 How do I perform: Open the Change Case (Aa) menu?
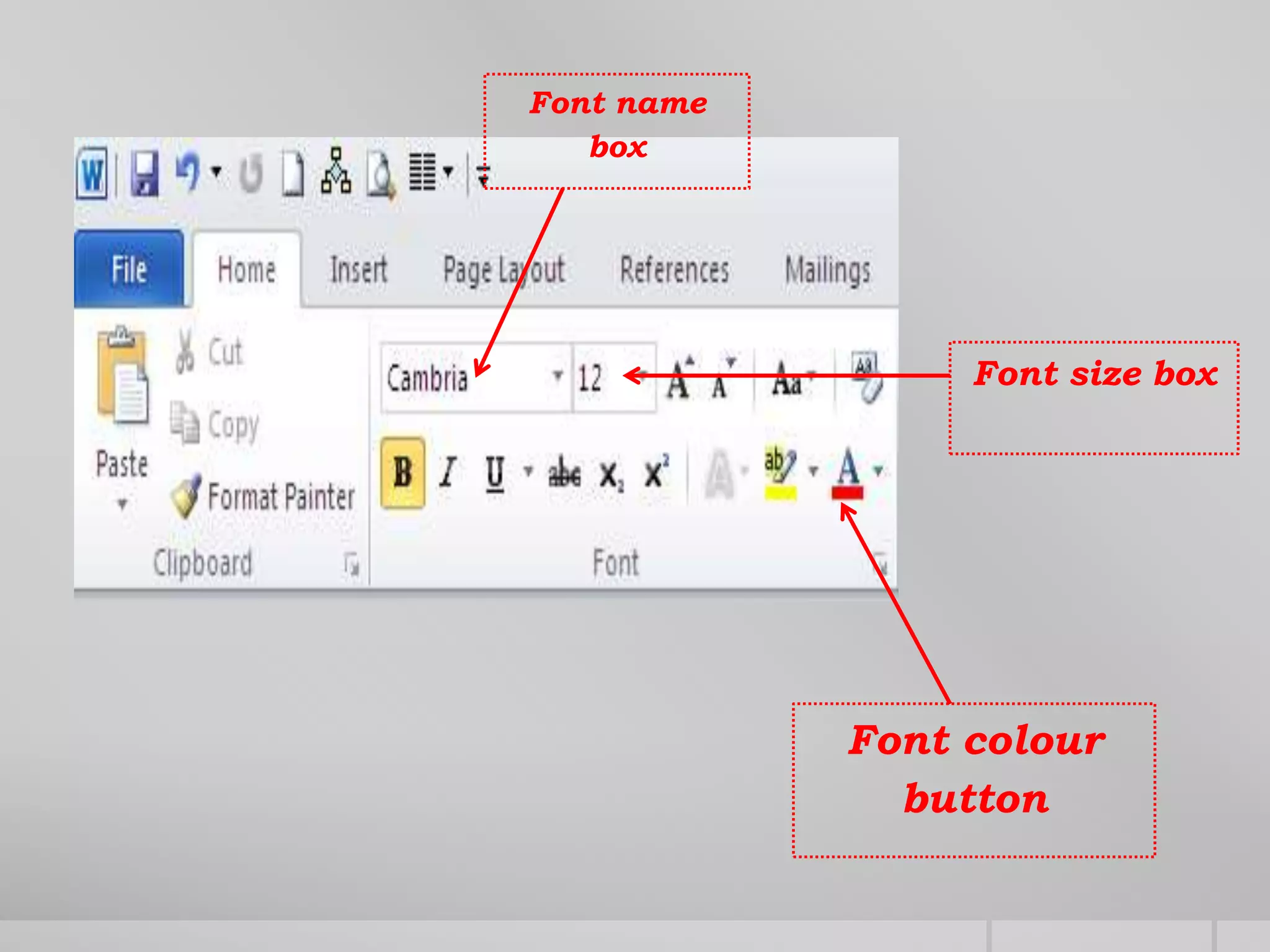click(793, 378)
